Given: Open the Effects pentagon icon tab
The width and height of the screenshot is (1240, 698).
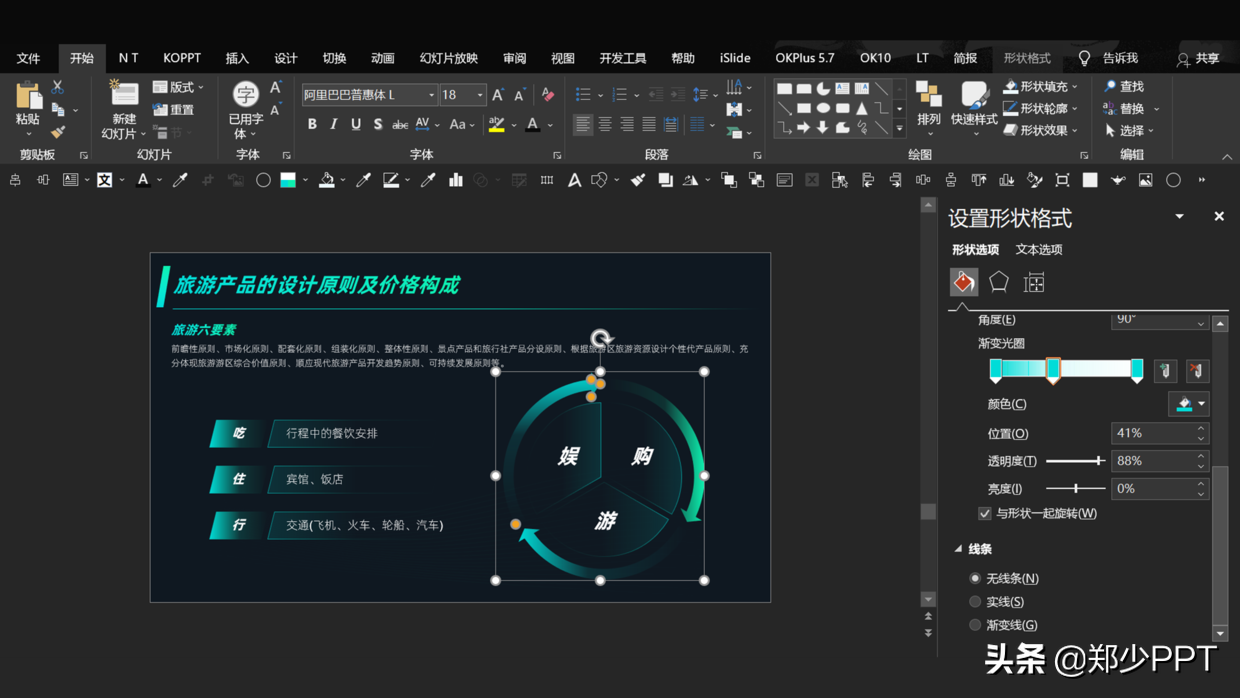Looking at the screenshot, I should 999,282.
